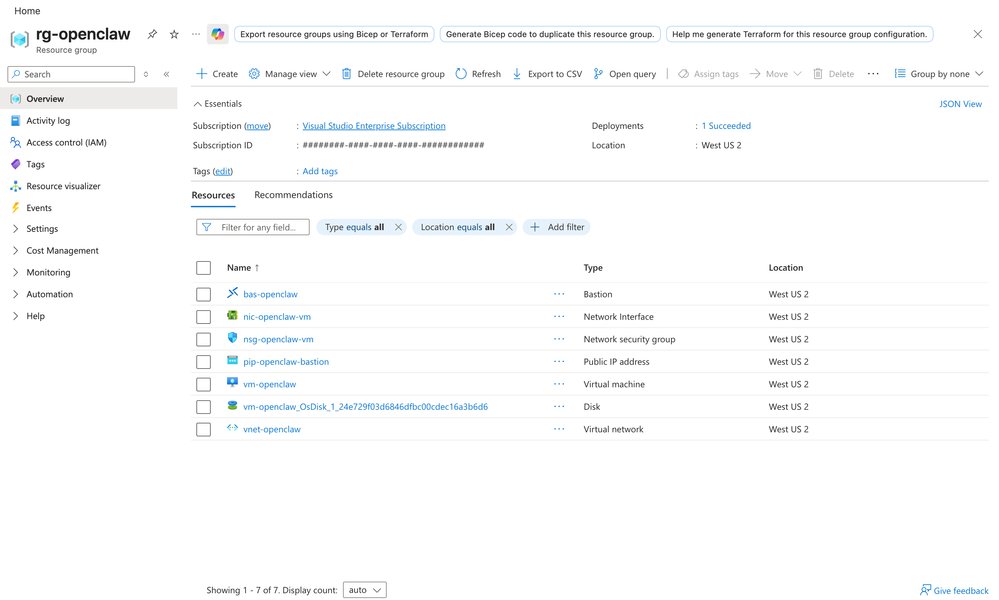Switch to the Recommendations tab
The image size is (999, 600).
click(x=293, y=194)
